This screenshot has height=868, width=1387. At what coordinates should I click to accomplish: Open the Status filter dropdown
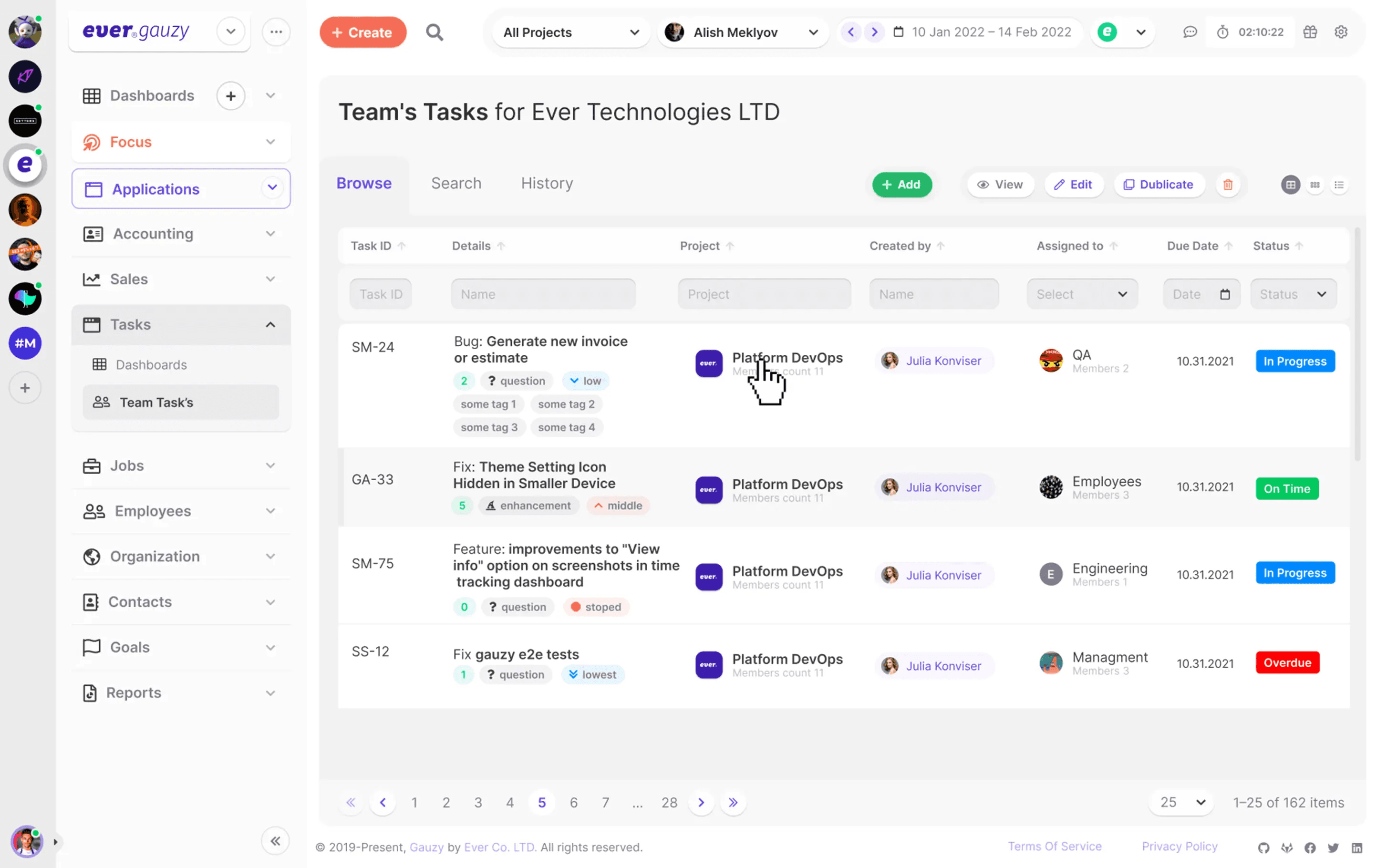point(1294,293)
